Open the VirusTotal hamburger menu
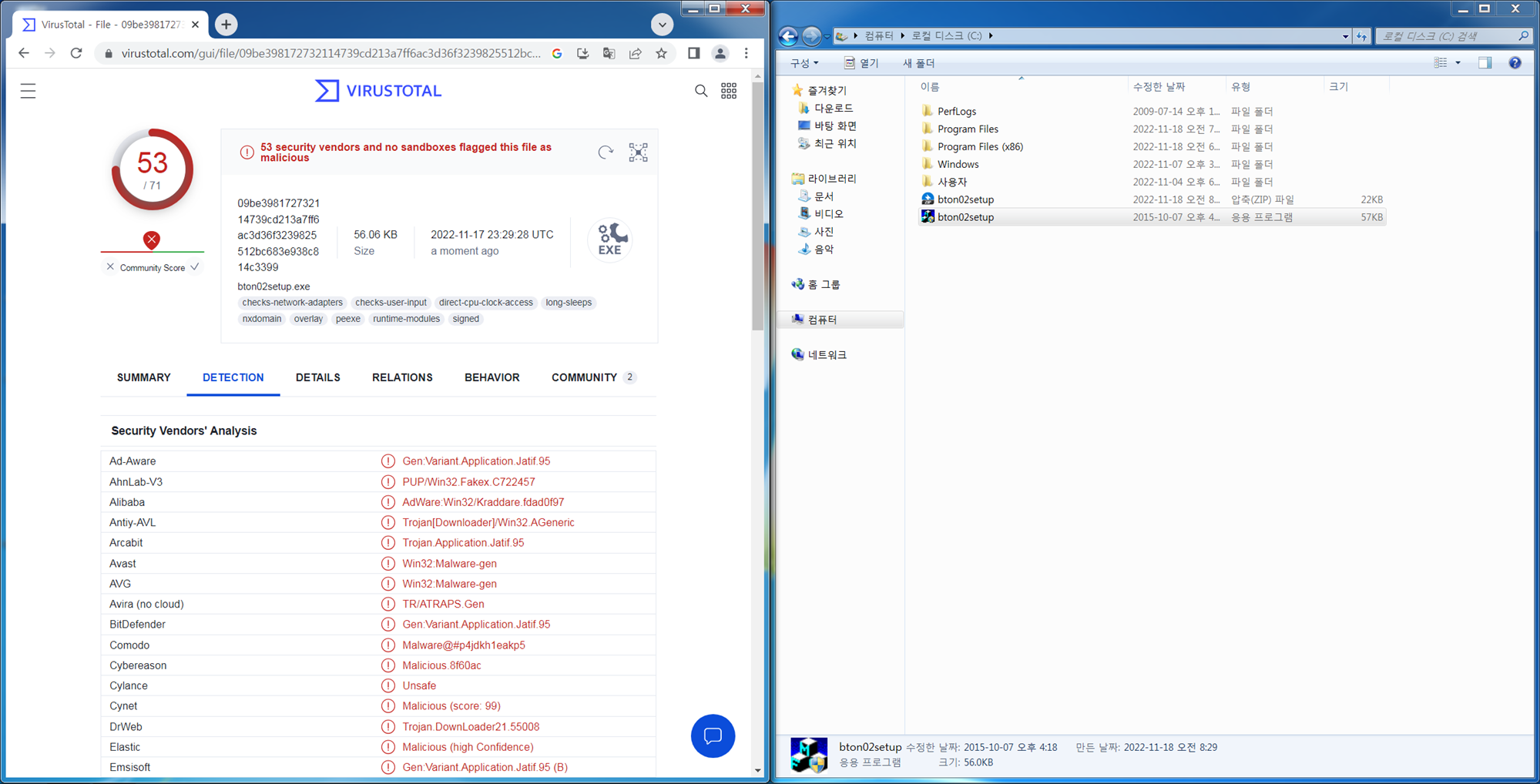Viewport: 1540px width, 784px height. (x=28, y=91)
